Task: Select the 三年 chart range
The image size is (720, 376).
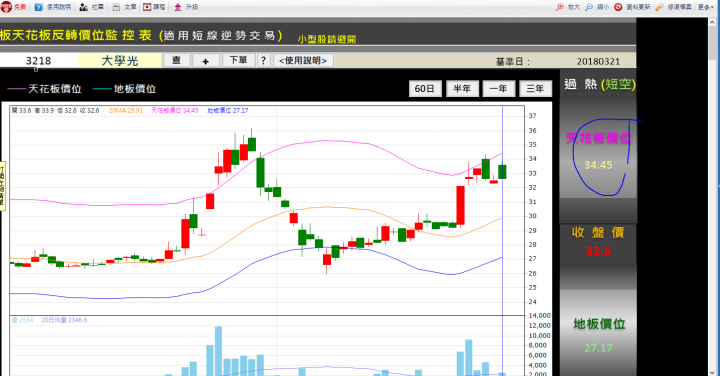Action: pos(535,89)
